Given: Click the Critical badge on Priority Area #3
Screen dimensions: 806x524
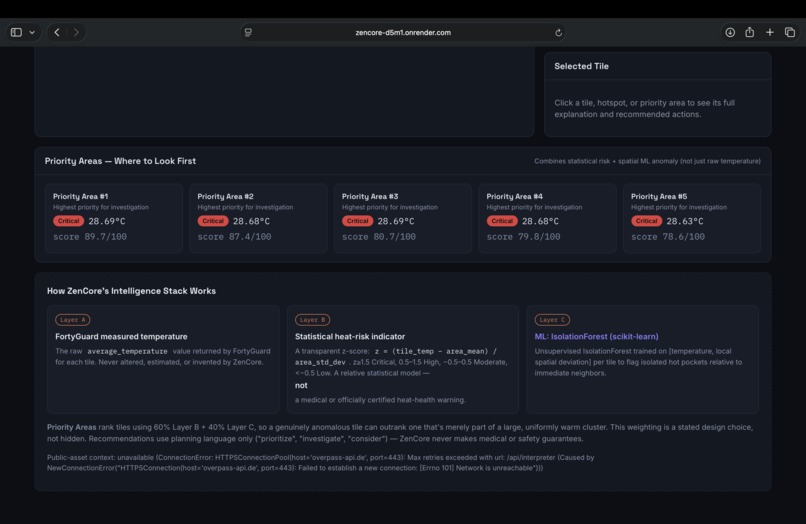Looking at the screenshot, I should pyautogui.click(x=357, y=221).
